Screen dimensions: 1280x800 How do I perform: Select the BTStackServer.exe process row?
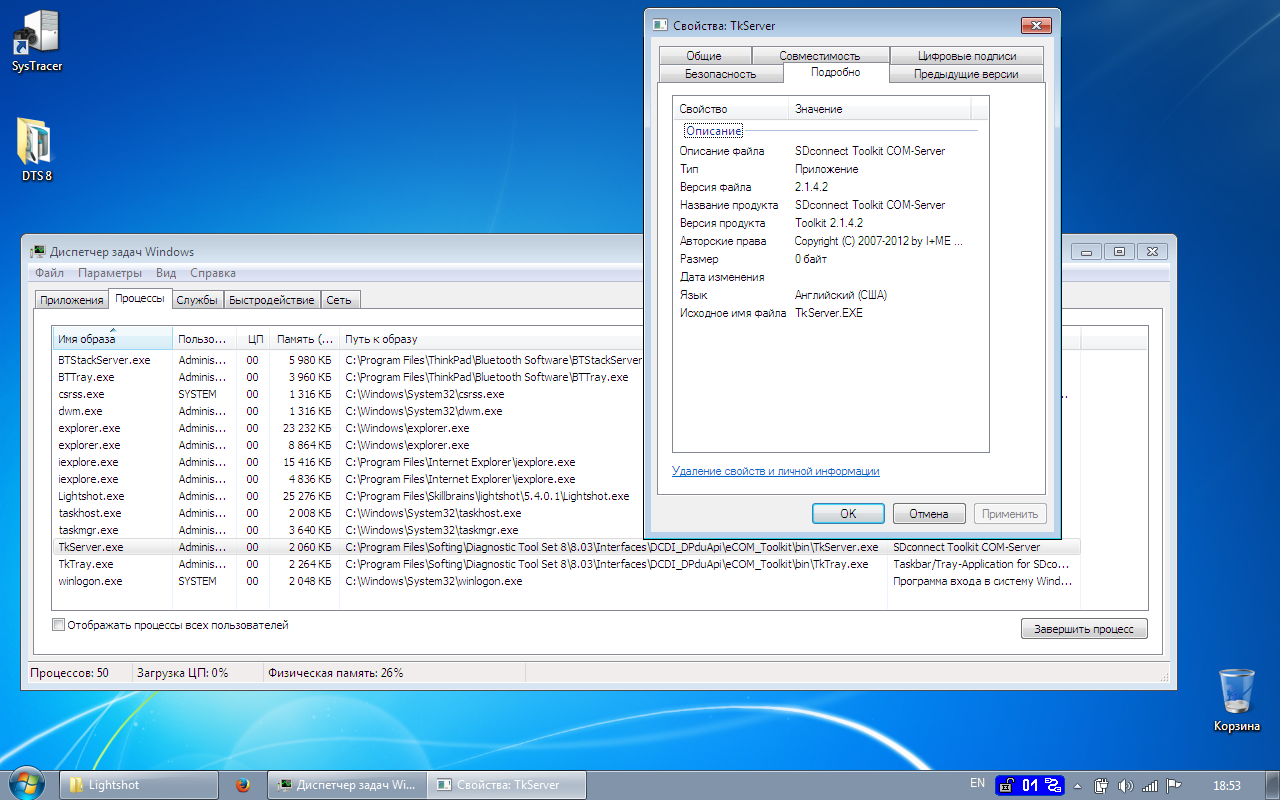[x=566, y=360]
